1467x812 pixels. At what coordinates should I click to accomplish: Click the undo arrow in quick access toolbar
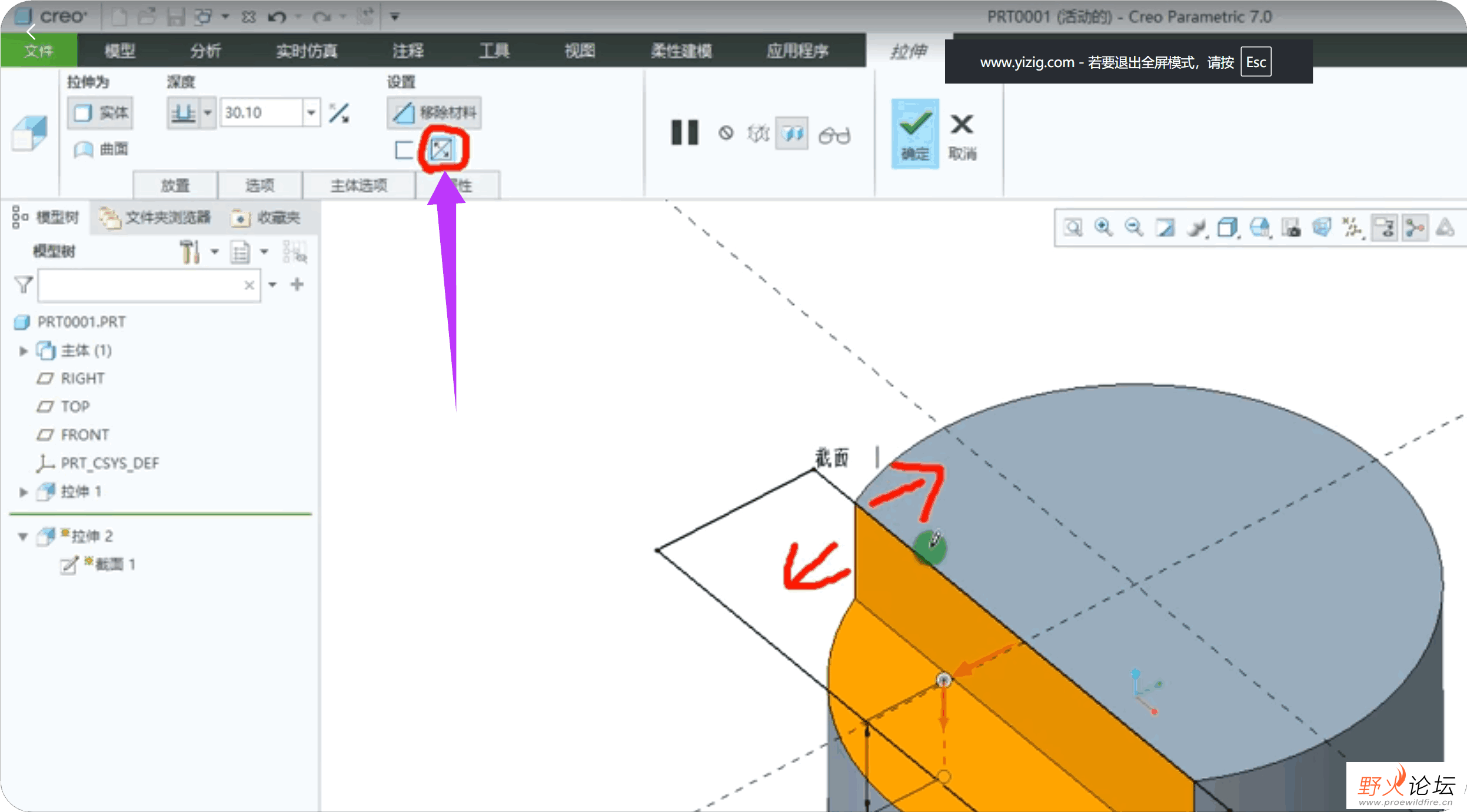point(276,17)
